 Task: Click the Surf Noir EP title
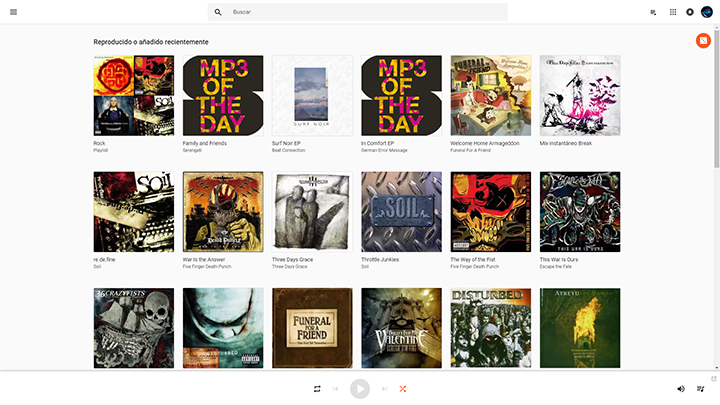(286, 143)
